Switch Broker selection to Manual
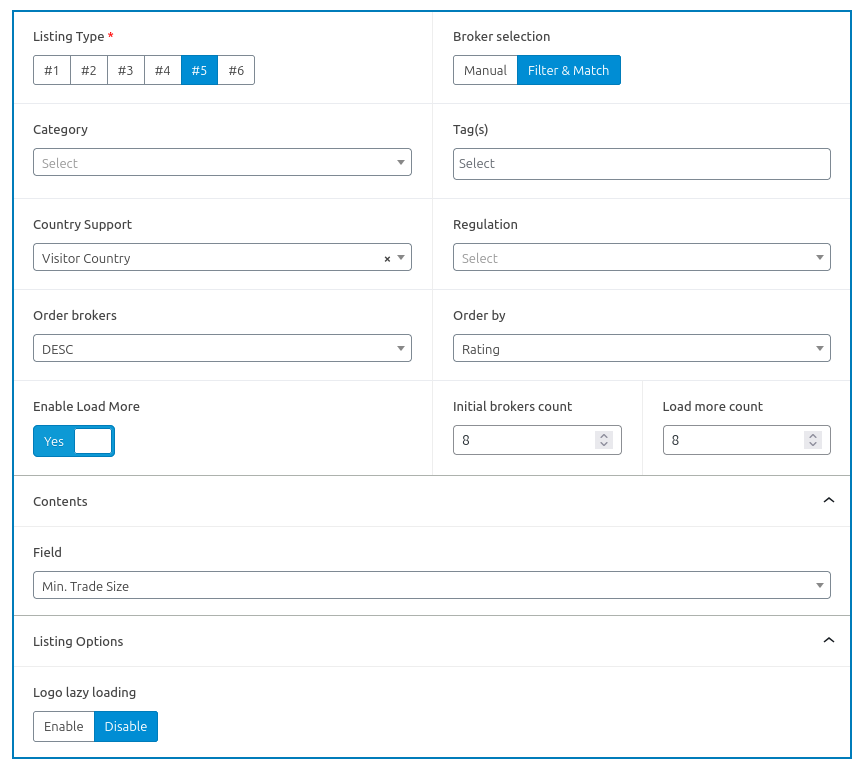The image size is (862, 764). pyautogui.click(x=485, y=70)
